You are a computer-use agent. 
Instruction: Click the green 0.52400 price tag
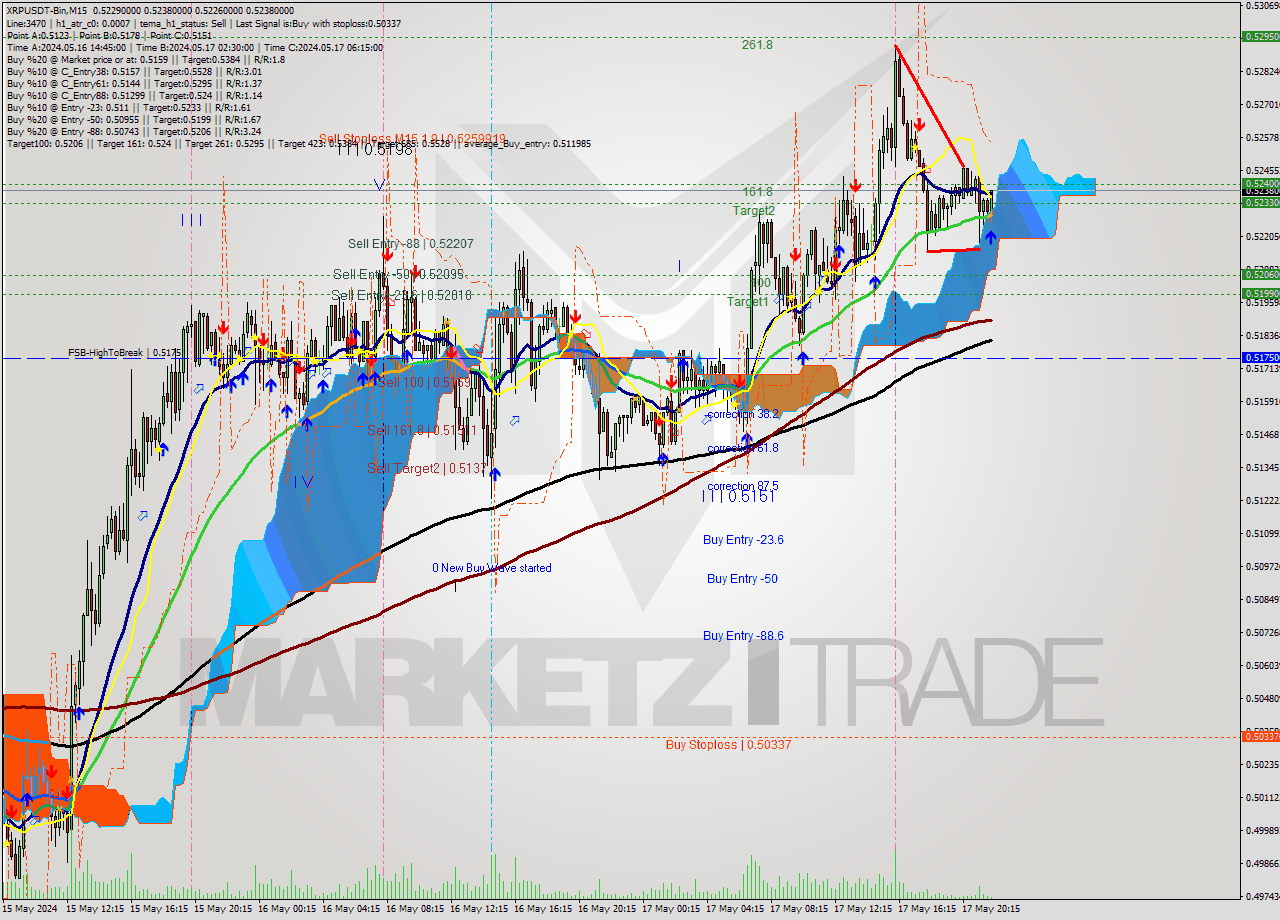[1260, 184]
